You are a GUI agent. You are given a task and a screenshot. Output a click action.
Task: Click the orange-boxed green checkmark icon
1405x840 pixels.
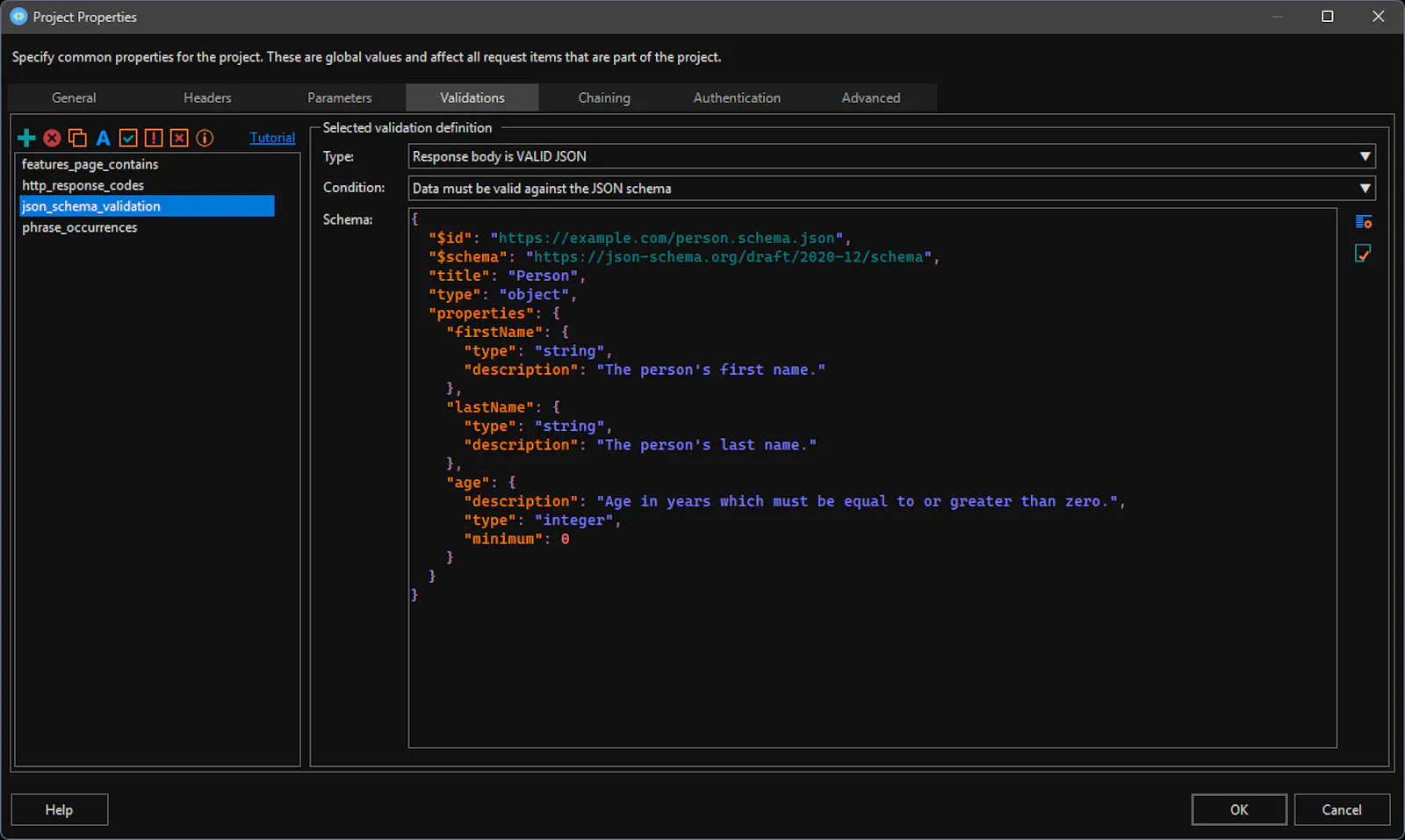pos(128,138)
